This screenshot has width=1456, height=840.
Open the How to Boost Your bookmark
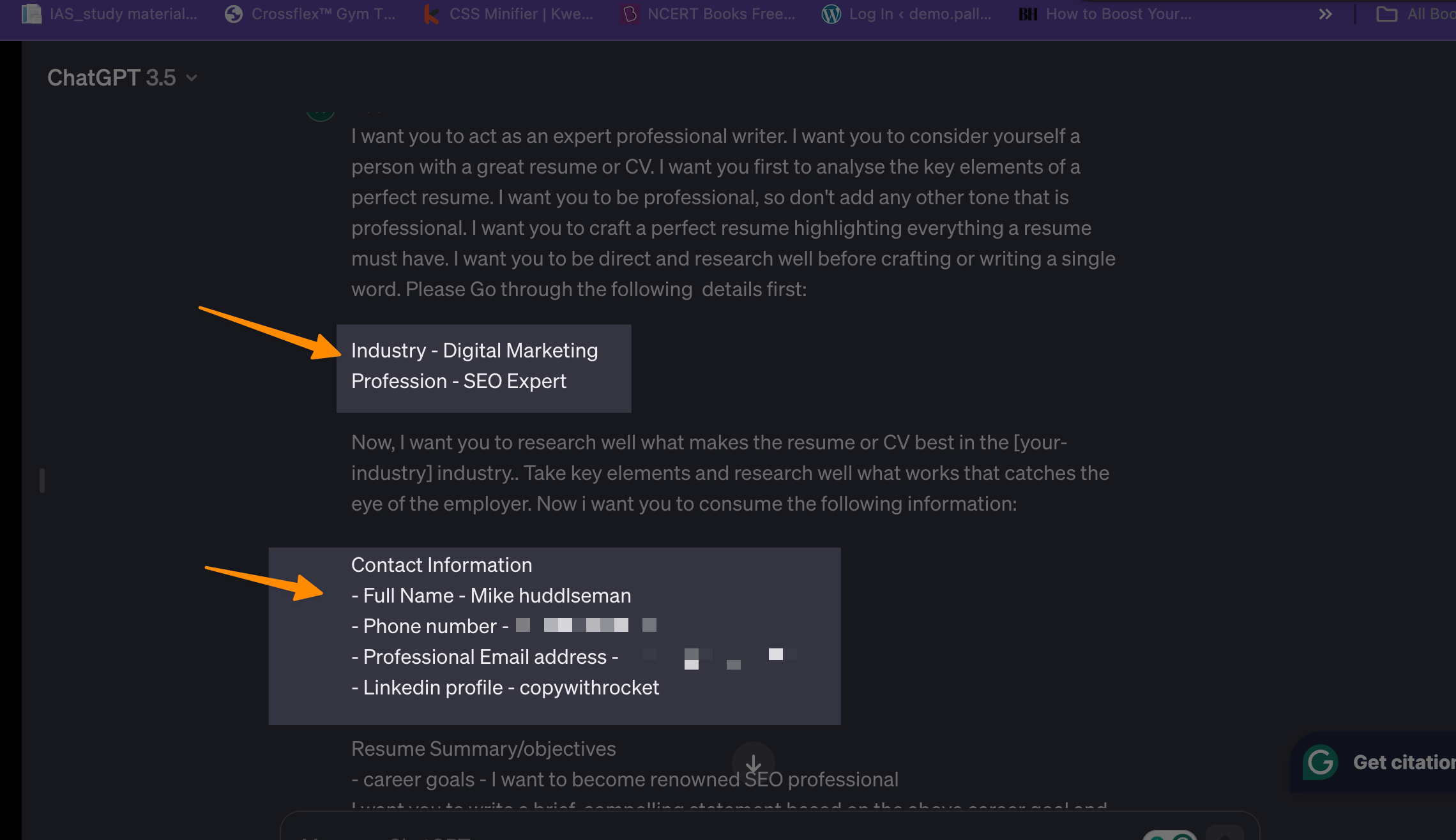[1106, 14]
